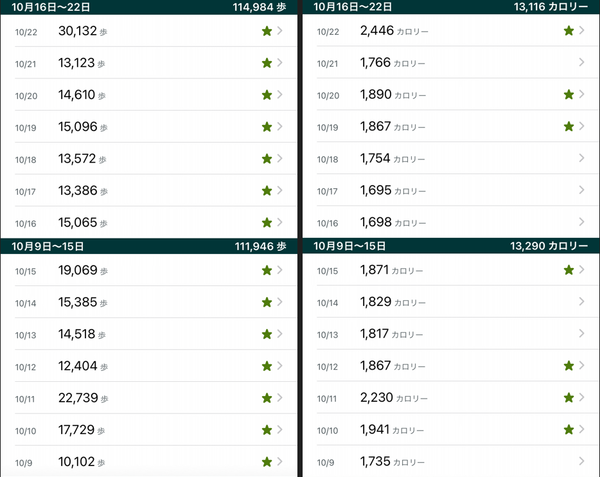This screenshot has height=477, width=600.
Task: Open the chevron for 10/14 calories row
Action: pos(582,302)
